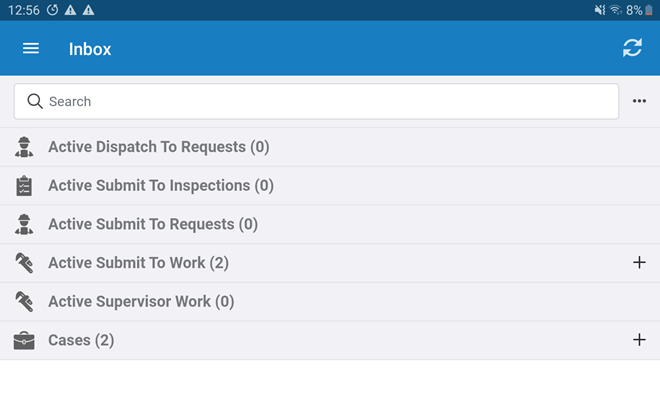Focus the Search input field

[x=320, y=101]
